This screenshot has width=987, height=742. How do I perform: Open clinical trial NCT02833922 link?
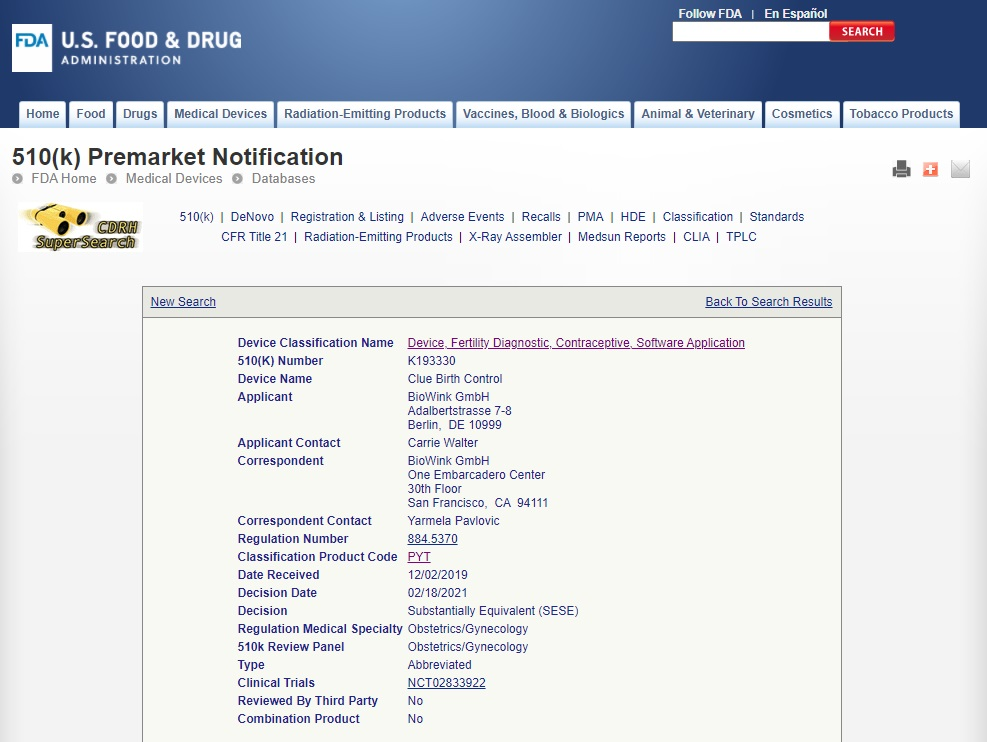446,683
